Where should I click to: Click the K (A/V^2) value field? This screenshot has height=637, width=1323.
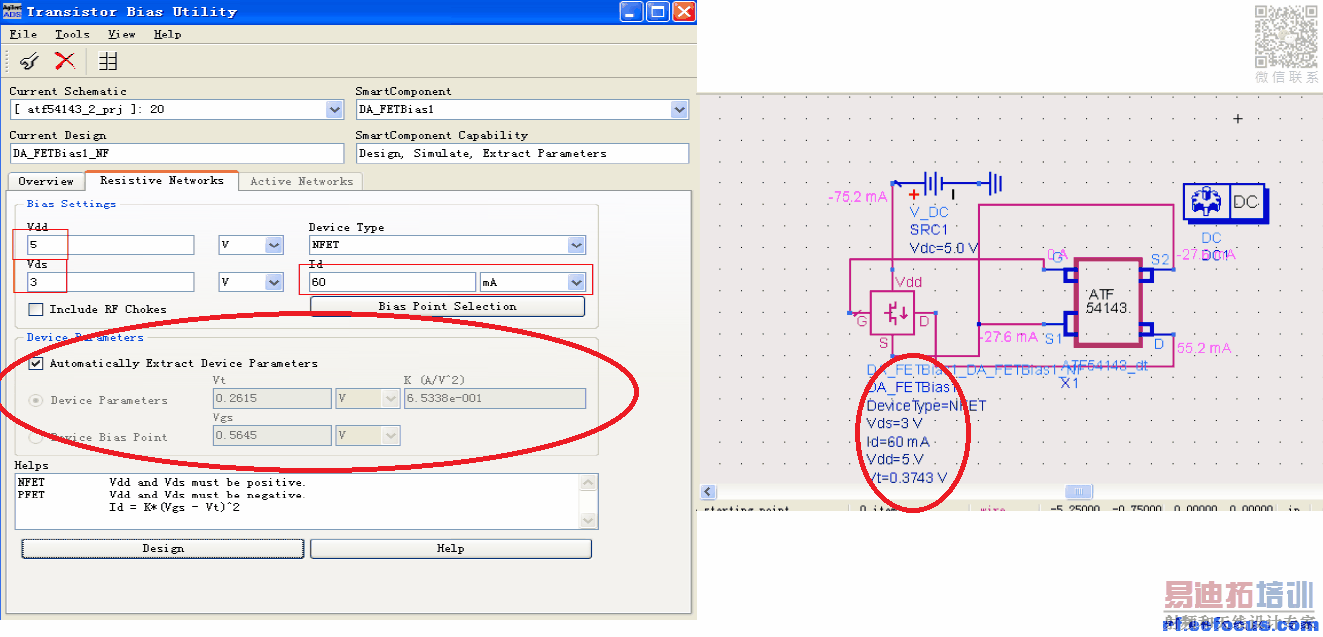click(495, 399)
